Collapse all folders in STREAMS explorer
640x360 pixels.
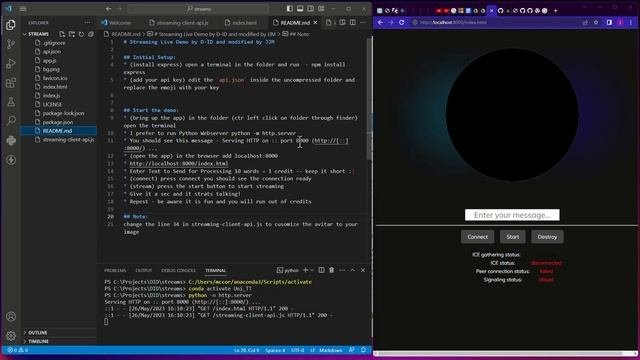tap(91, 34)
